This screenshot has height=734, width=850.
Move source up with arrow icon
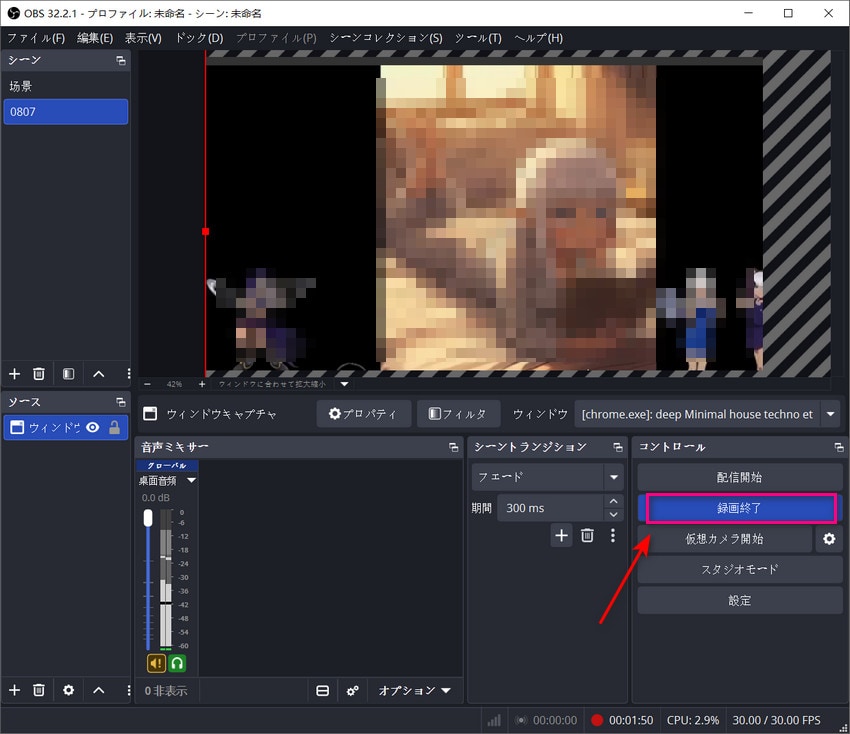click(99, 690)
